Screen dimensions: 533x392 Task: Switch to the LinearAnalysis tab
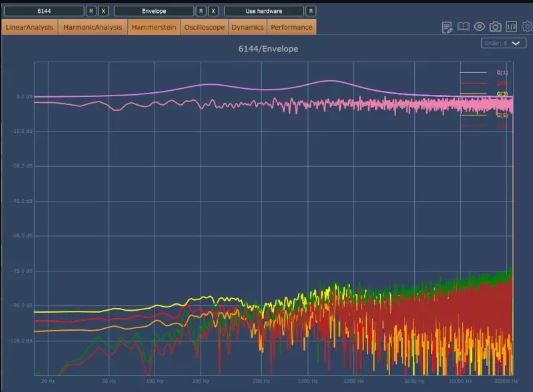(30, 27)
